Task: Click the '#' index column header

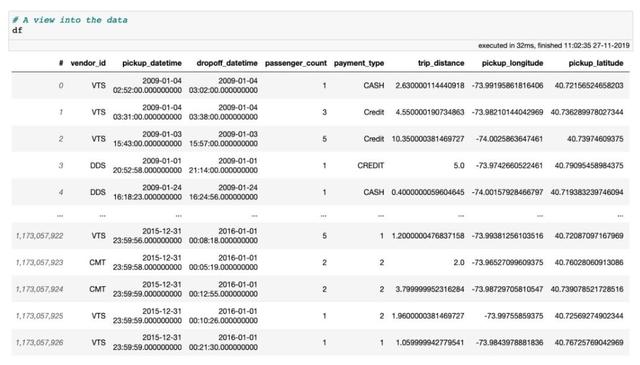Action: coord(61,63)
